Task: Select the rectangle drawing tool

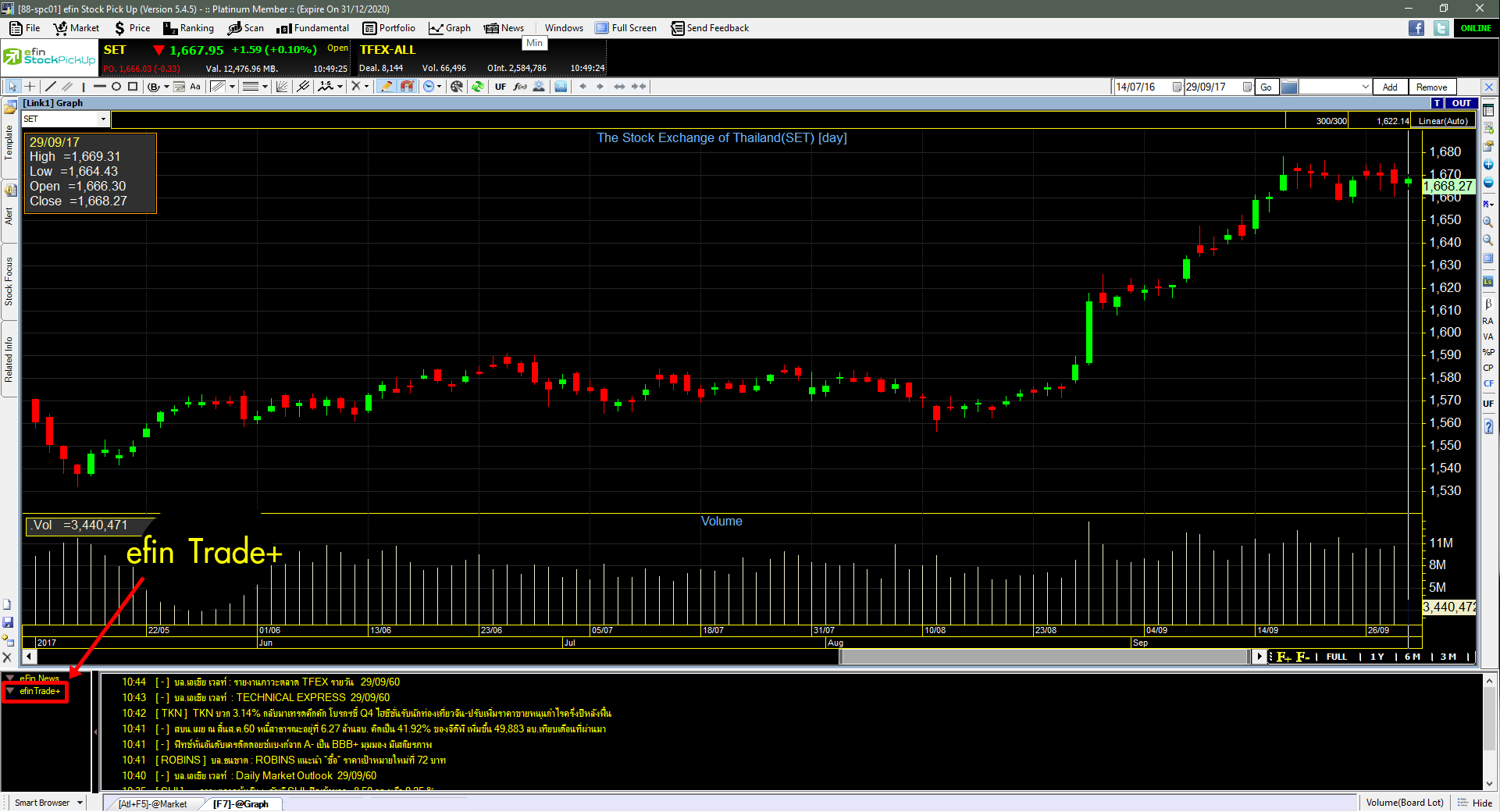Action: [x=133, y=87]
